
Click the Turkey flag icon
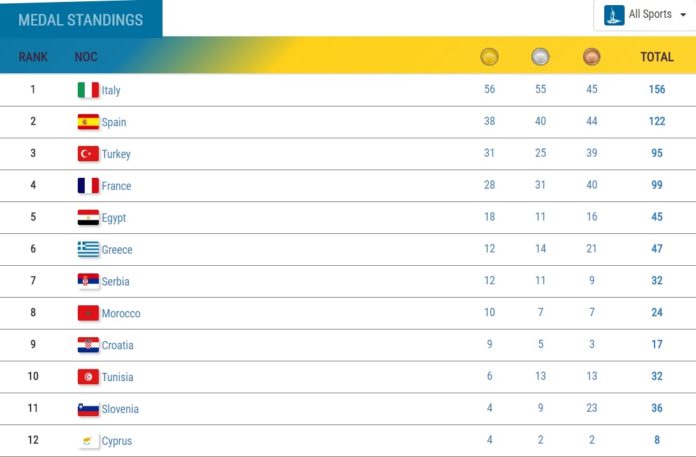[x=88, y=154]
